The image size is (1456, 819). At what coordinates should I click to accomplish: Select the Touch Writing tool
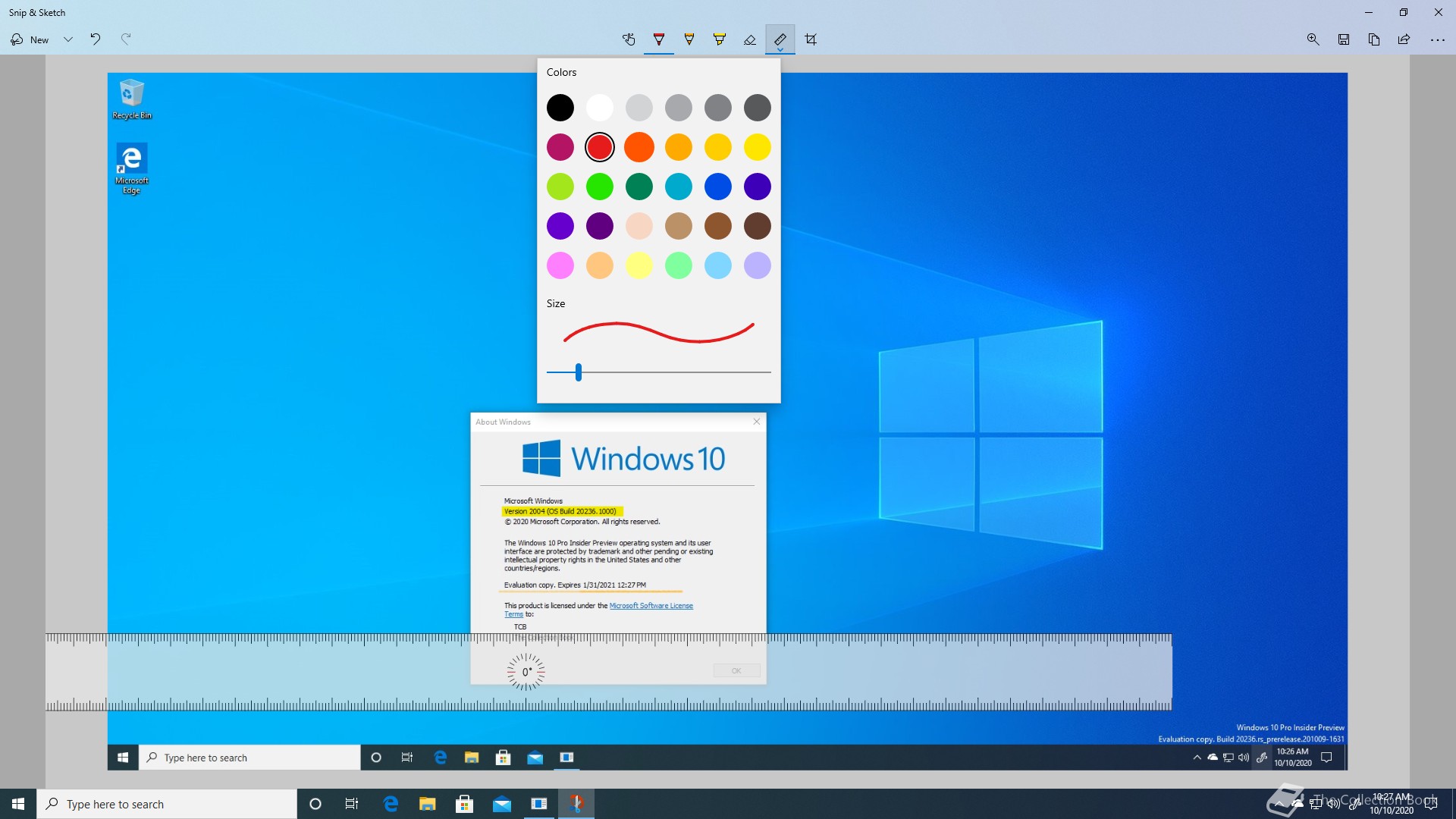(x=629, y=39)
